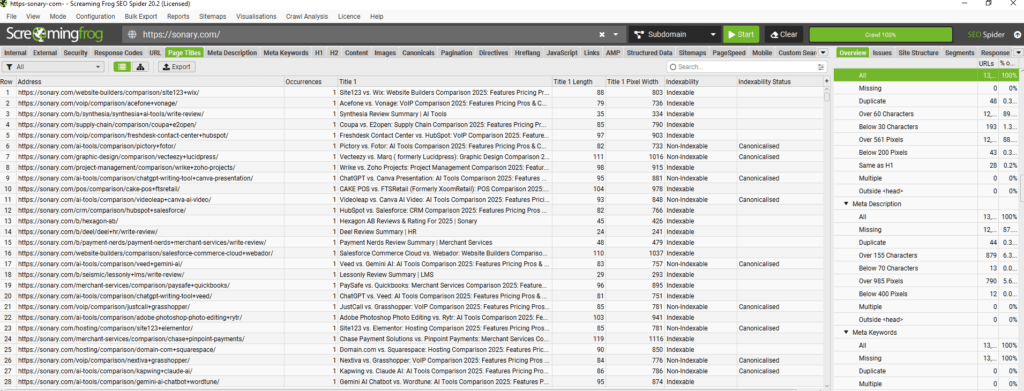The image size is (1024, 391).
Task: Add a column with the plus icon
Action: click(x=827, y=82)
